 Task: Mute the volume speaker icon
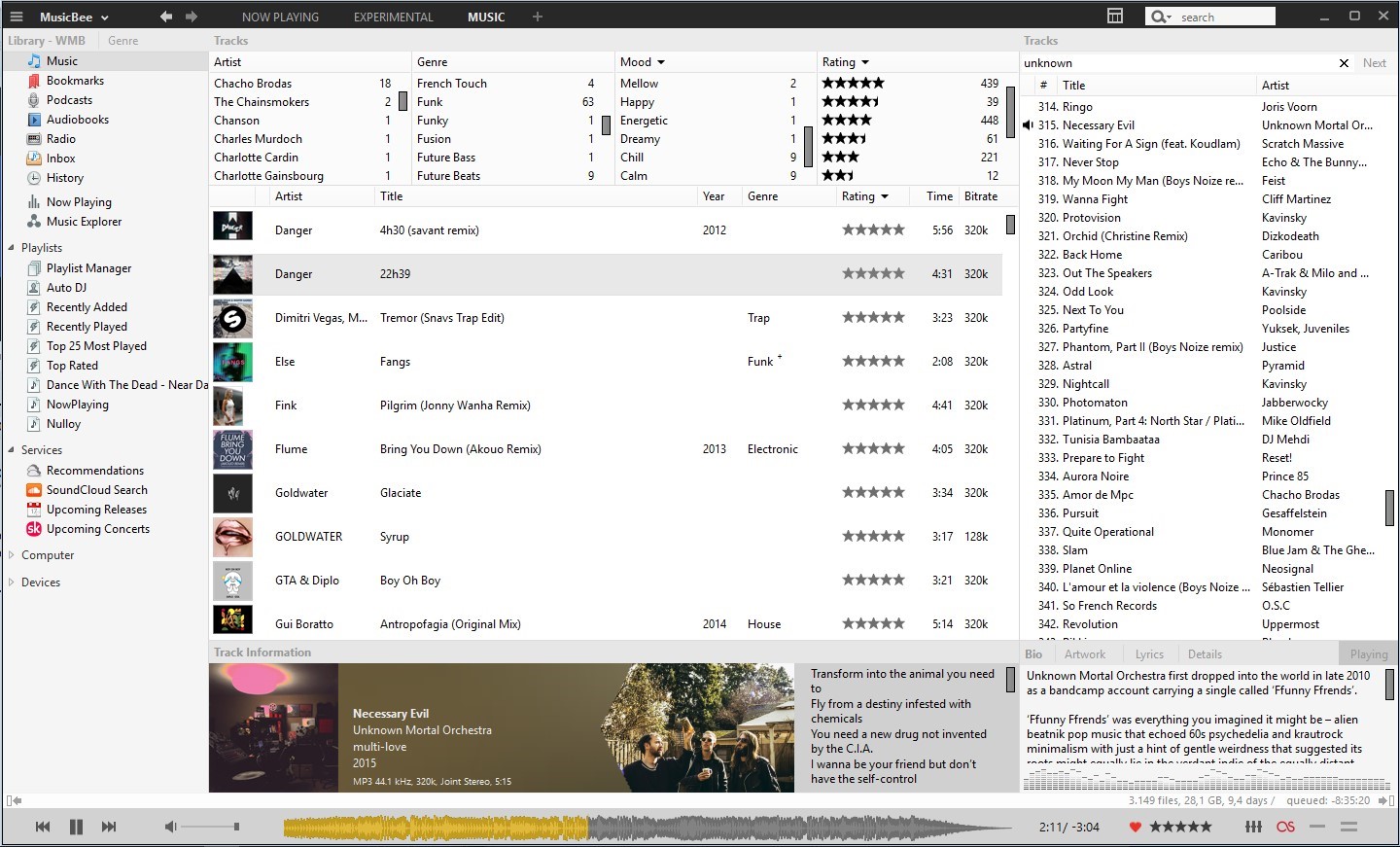(170, 827)
